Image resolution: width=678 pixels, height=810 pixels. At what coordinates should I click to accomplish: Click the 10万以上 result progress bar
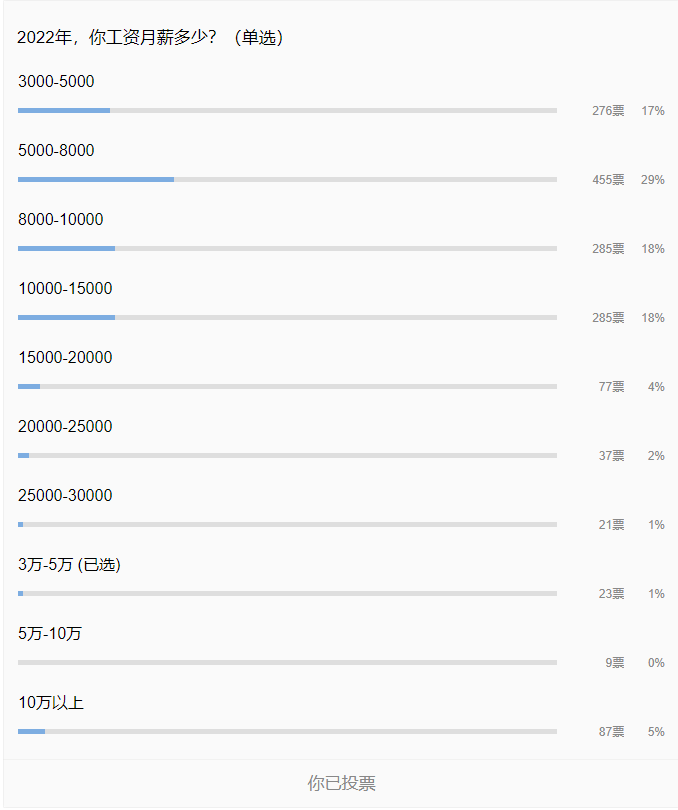coord(287,732)
